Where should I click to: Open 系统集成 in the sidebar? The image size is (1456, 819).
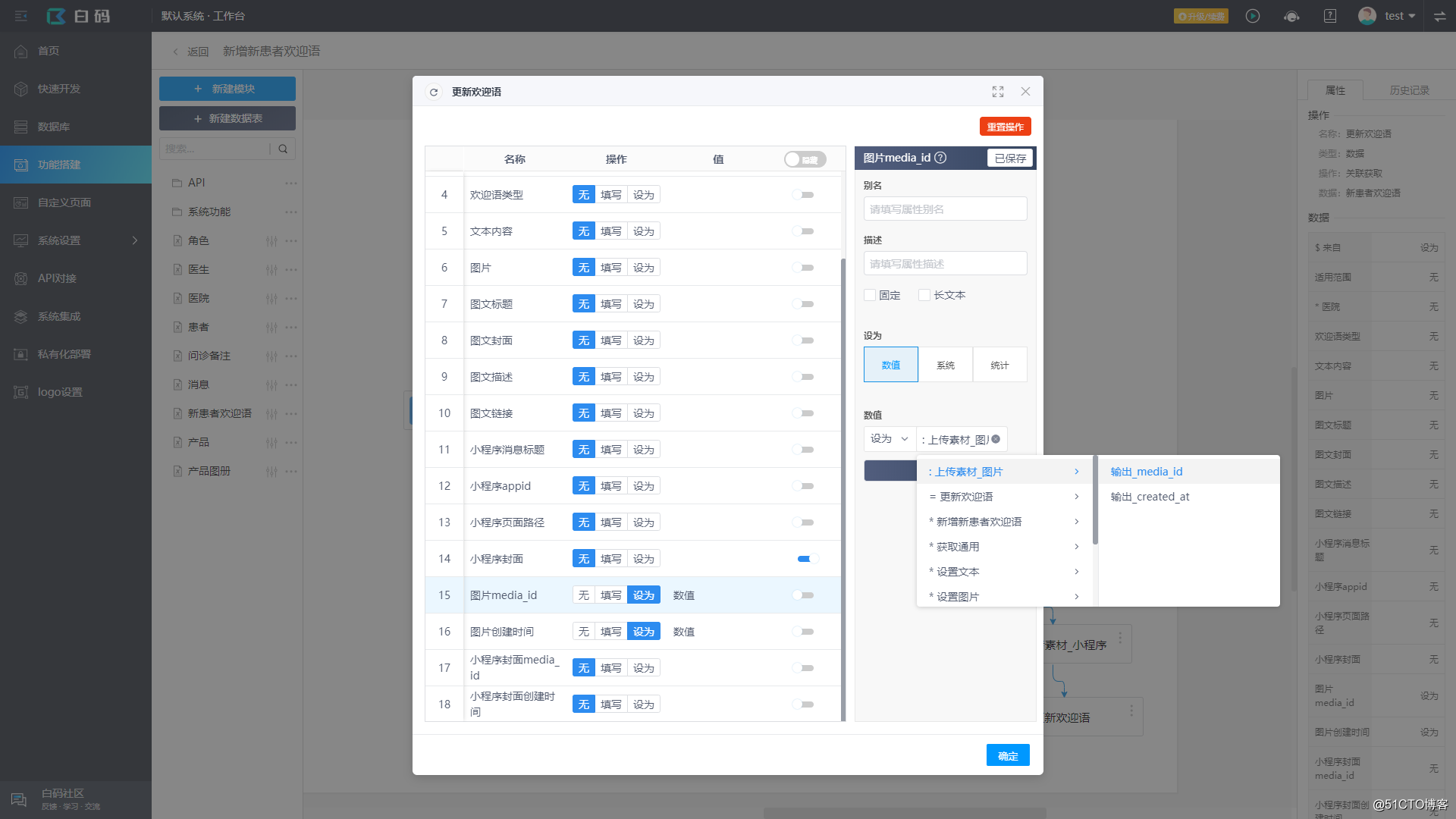point(76,316)
